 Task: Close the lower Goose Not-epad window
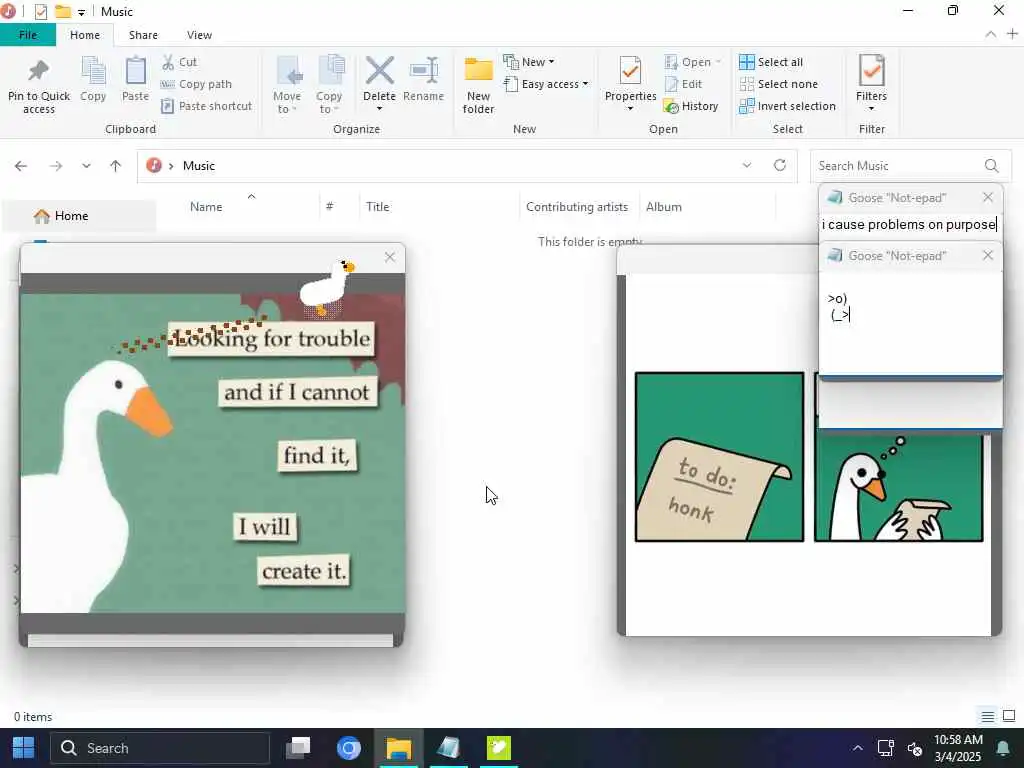coord(987,255)
